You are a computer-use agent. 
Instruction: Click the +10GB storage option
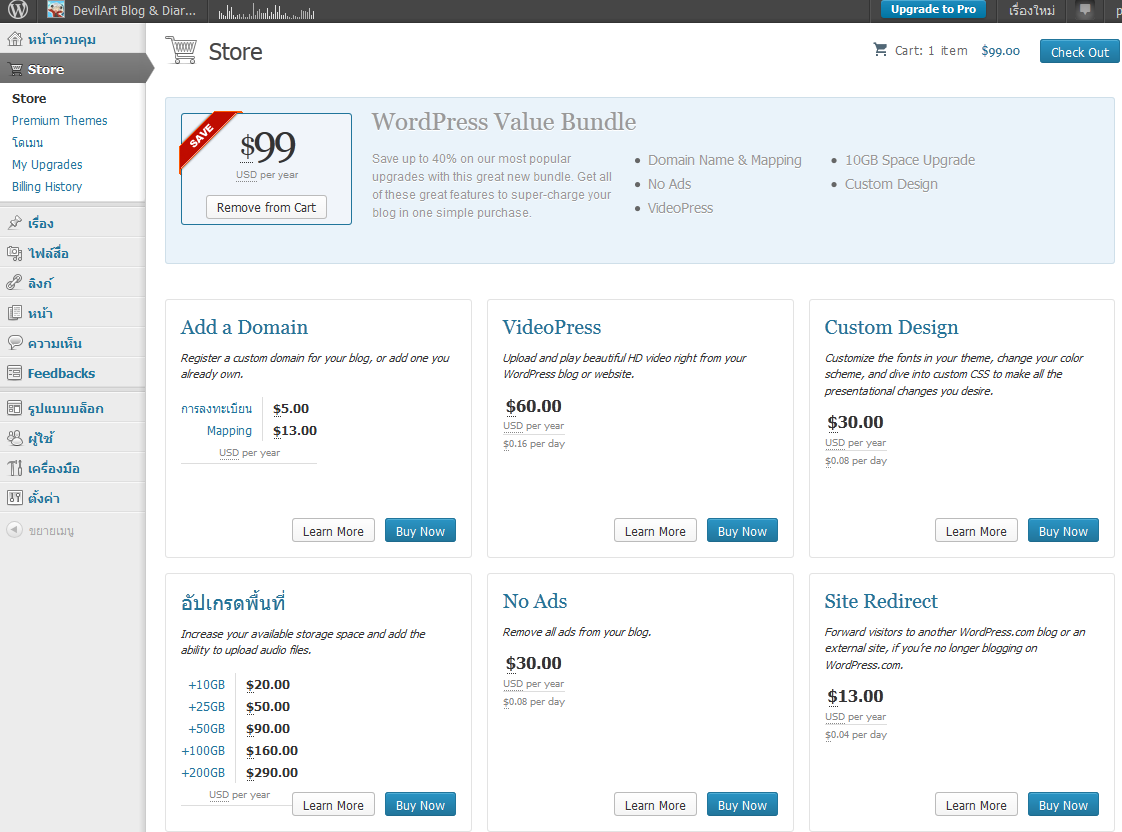click(206, 685)
